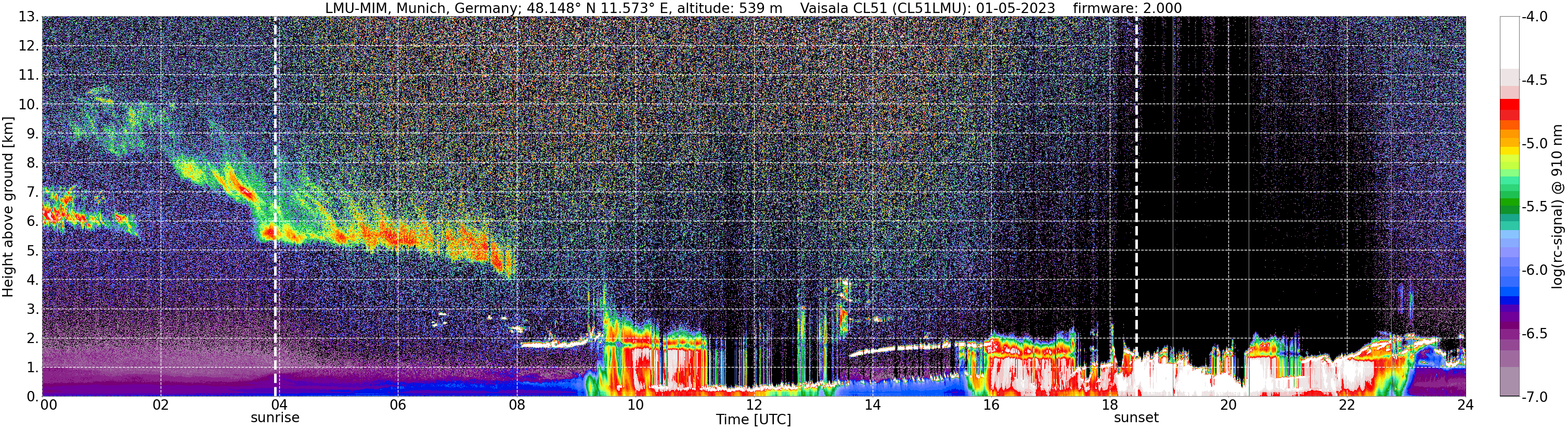
Task: Click the '12' time tick label
Action: (754, 405)
